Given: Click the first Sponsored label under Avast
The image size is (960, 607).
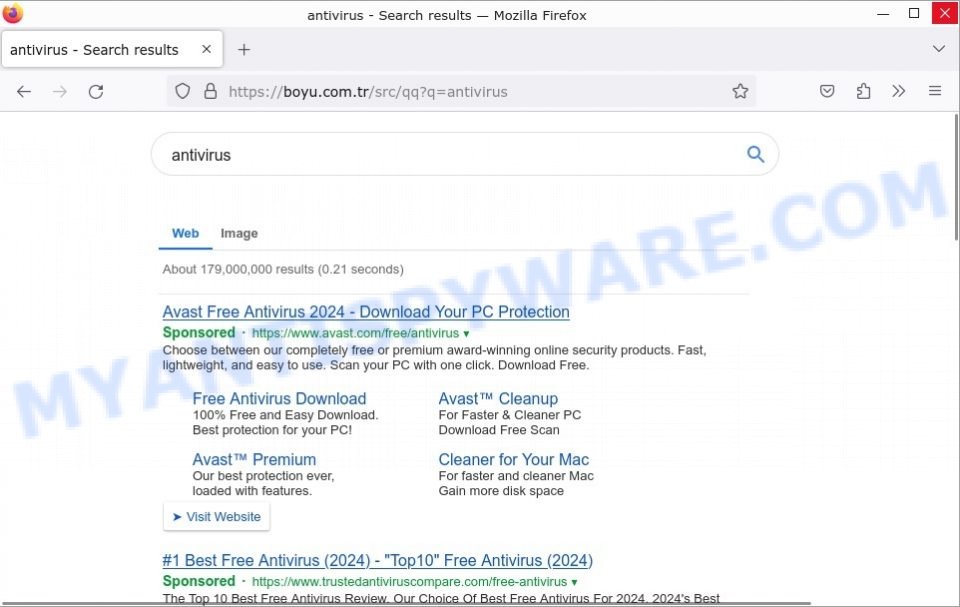Looking at the screenshot, I should pos(199,333).
